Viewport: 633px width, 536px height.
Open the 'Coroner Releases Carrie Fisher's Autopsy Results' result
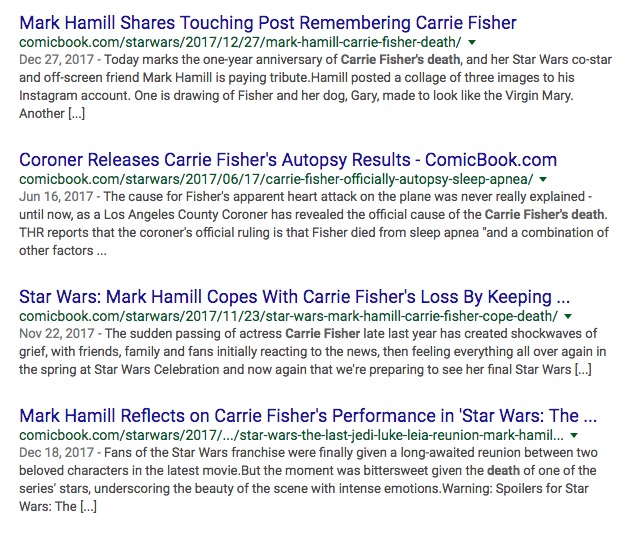[x=288, y=160]
